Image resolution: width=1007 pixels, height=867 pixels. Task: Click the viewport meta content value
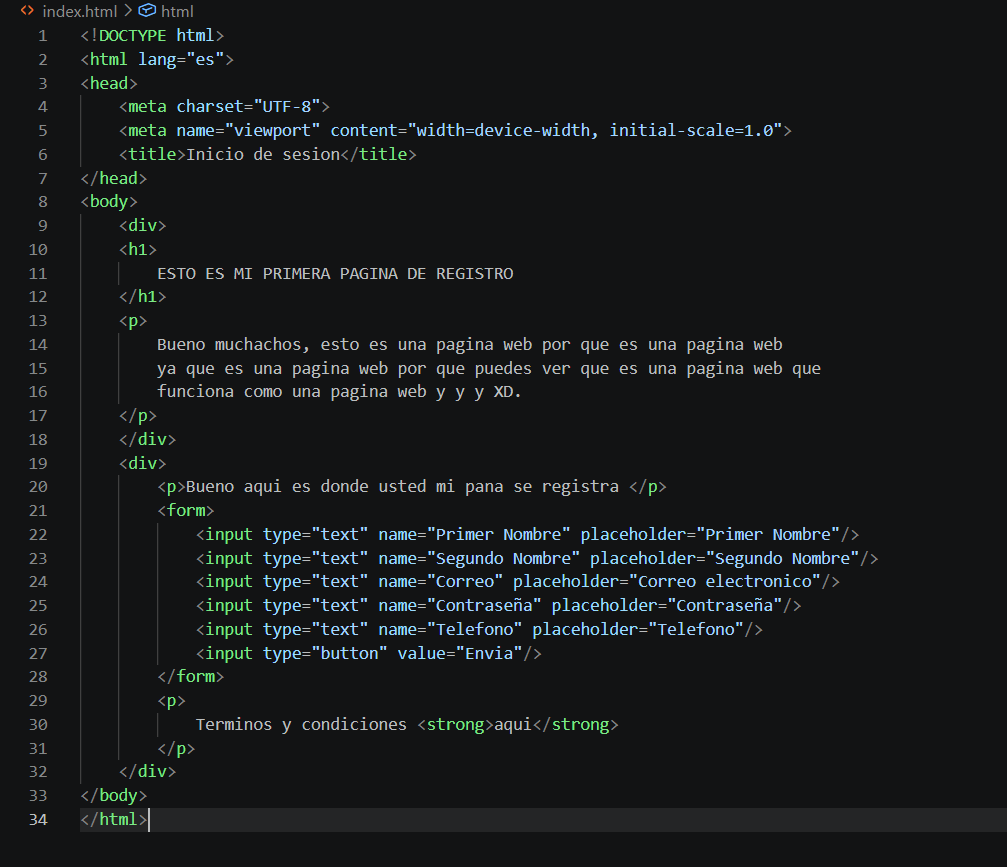(x=595, y=130)
